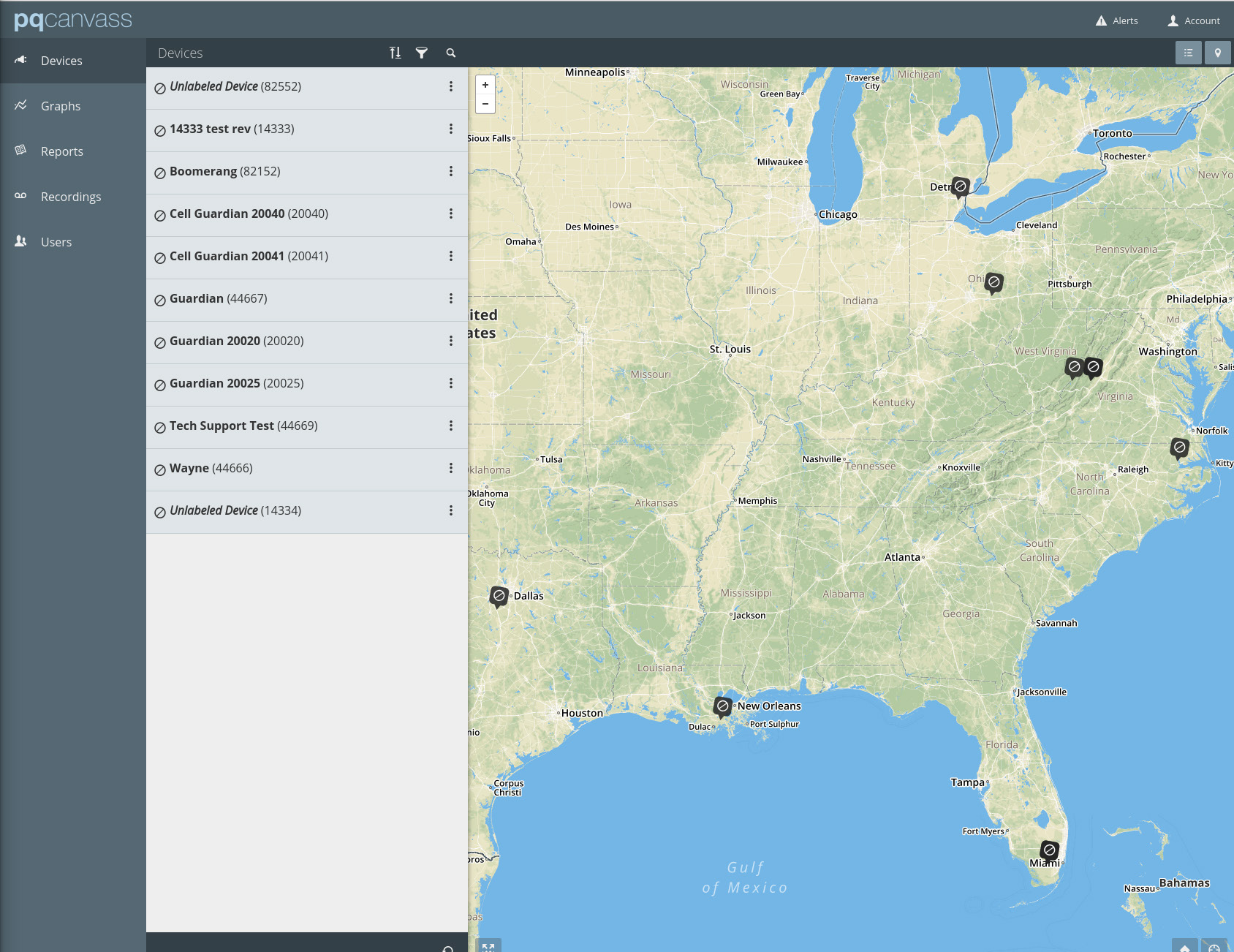Screen dimensions: 1234x952
Task: Open the Account menu
Action: click(x=1193, y=20)
